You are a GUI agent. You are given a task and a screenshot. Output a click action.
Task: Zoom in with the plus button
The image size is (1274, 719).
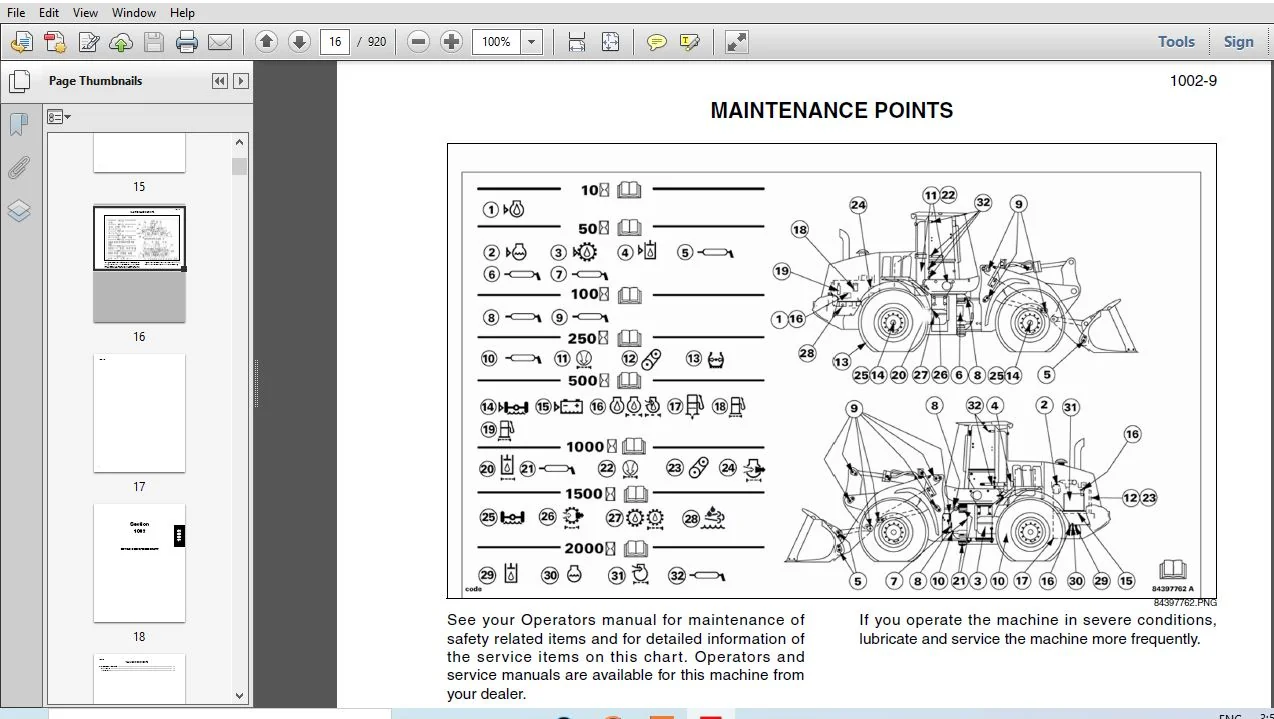452,42
